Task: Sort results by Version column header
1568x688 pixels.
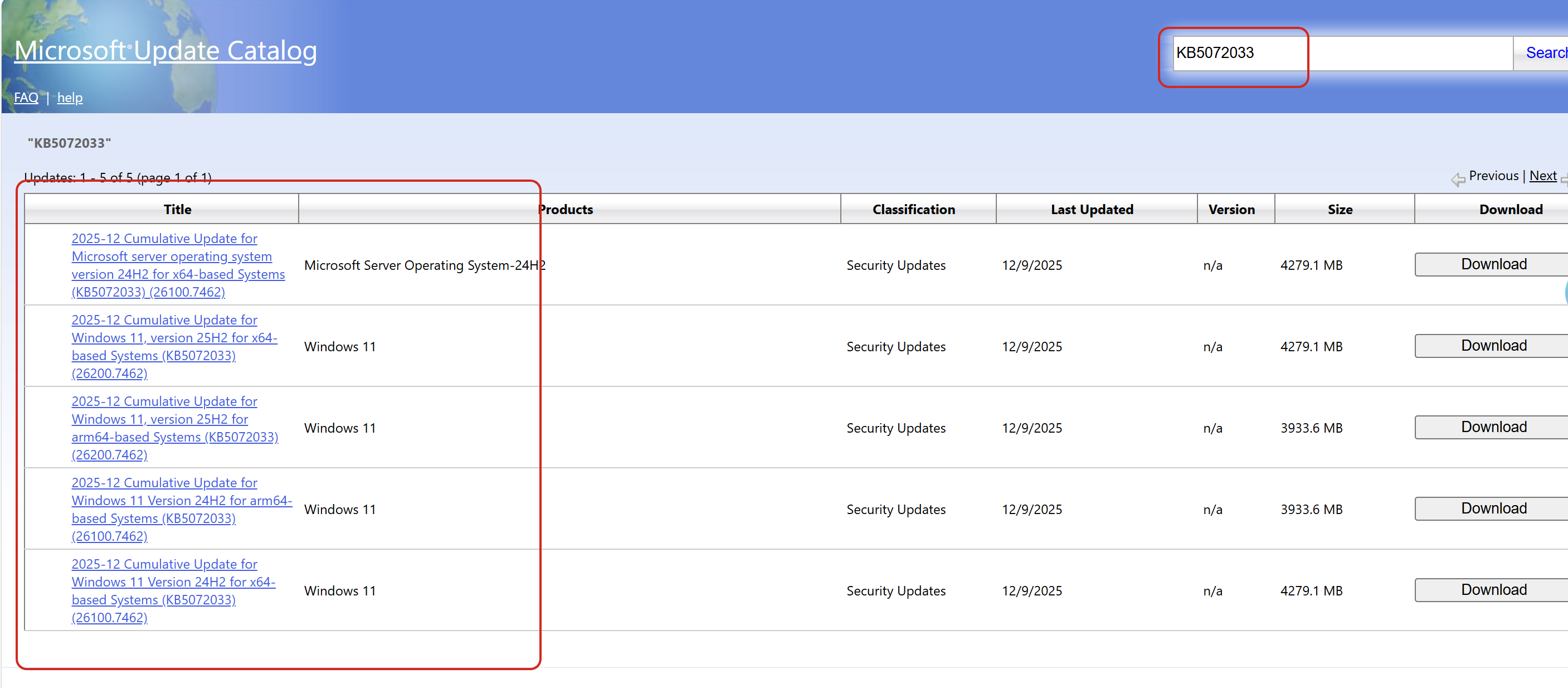Action: 1231,210
